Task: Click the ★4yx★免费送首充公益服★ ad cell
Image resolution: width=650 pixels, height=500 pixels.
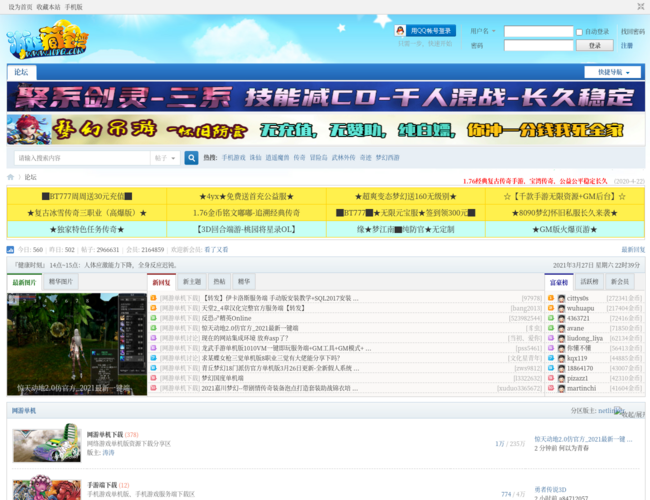Action: pos(246,196)
